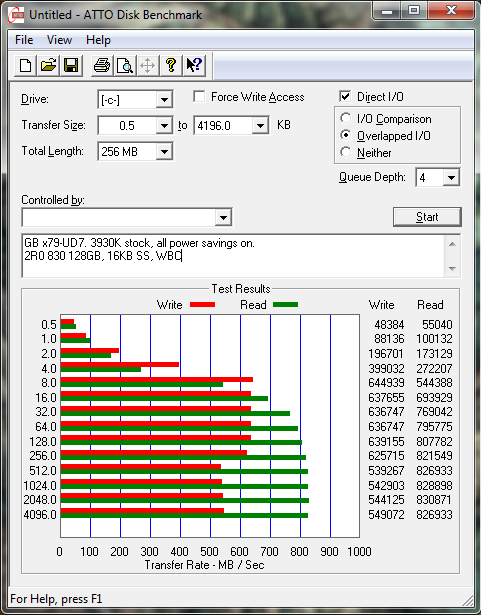
Task: Click inside the description text box
Action: click(x=233, y=256)
